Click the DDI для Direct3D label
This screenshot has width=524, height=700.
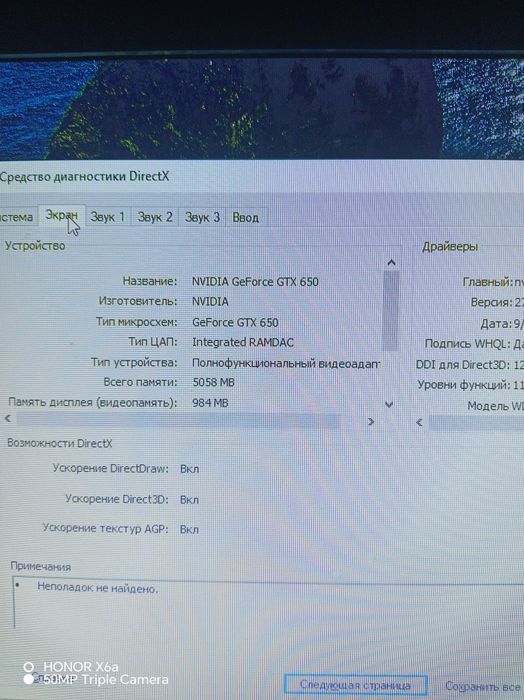point(463,365)
